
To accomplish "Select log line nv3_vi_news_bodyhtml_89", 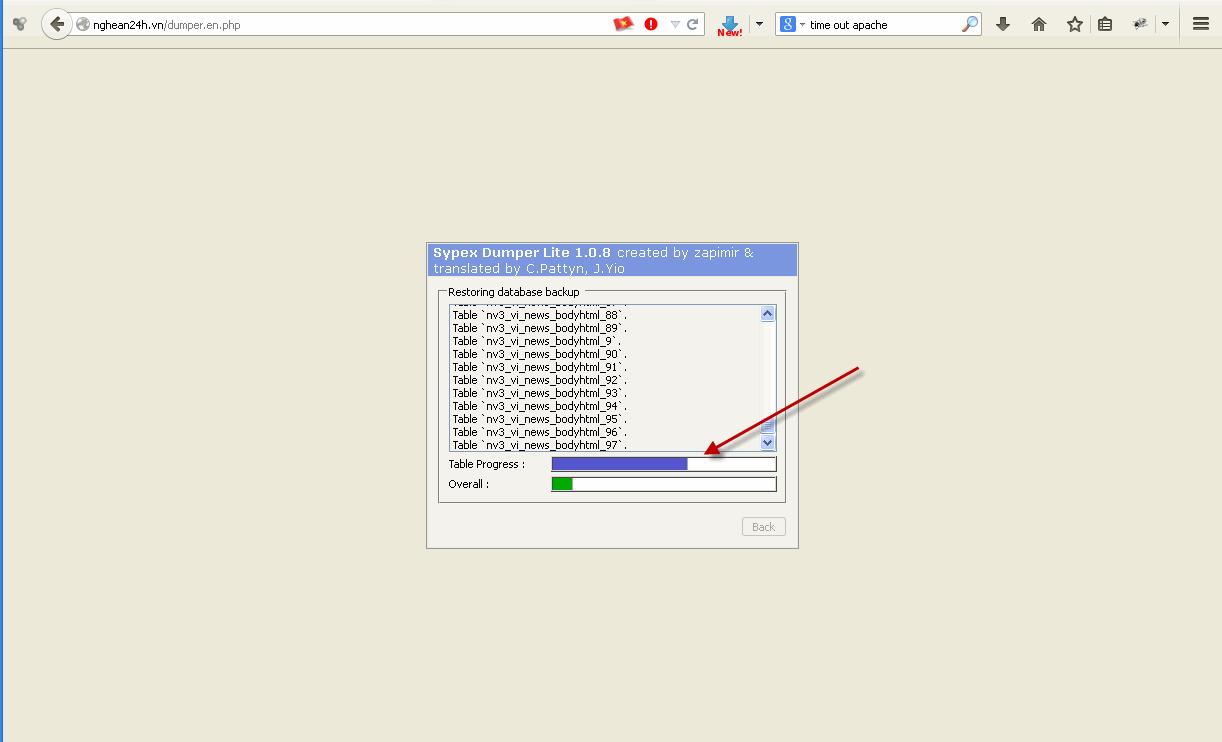I will 540,328.
